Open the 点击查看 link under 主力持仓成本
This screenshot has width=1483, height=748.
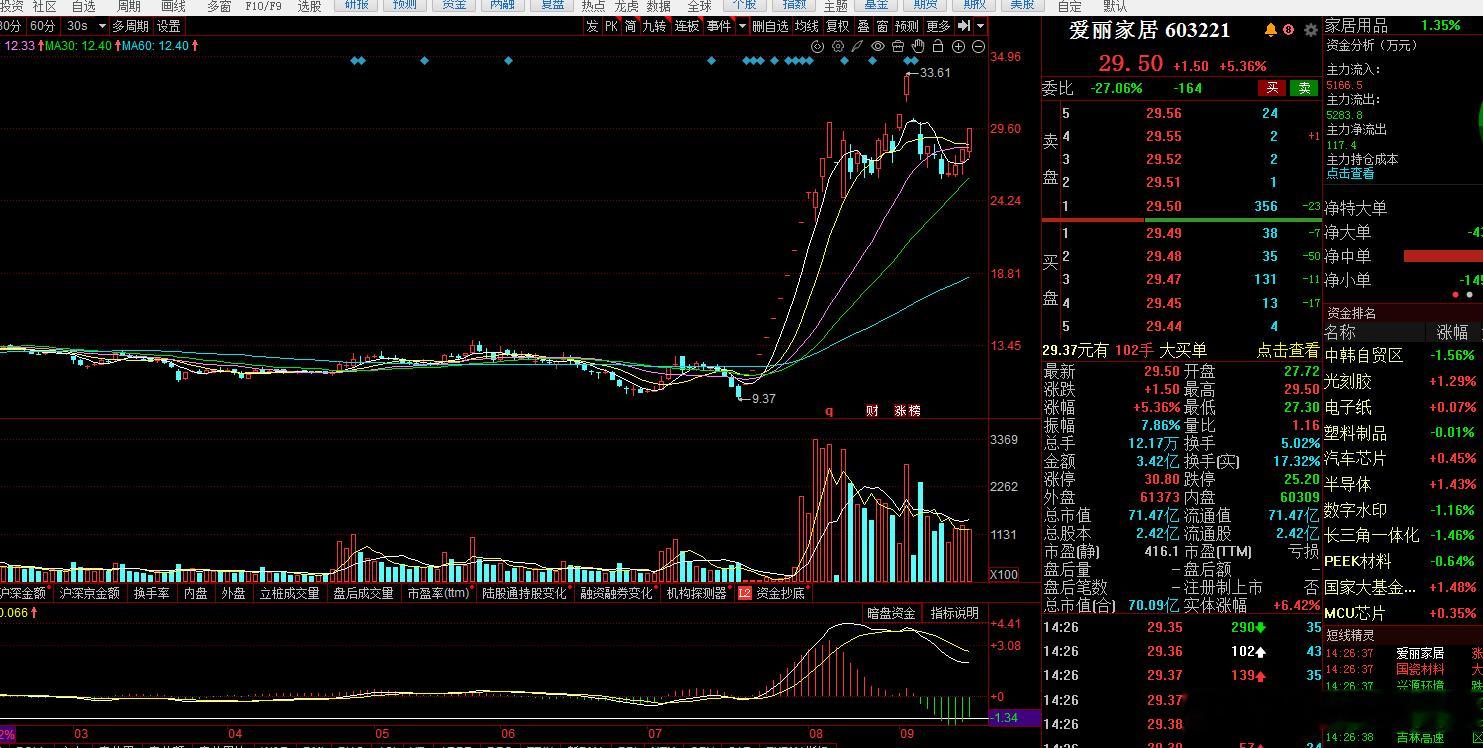click(x=1350, y=174)
